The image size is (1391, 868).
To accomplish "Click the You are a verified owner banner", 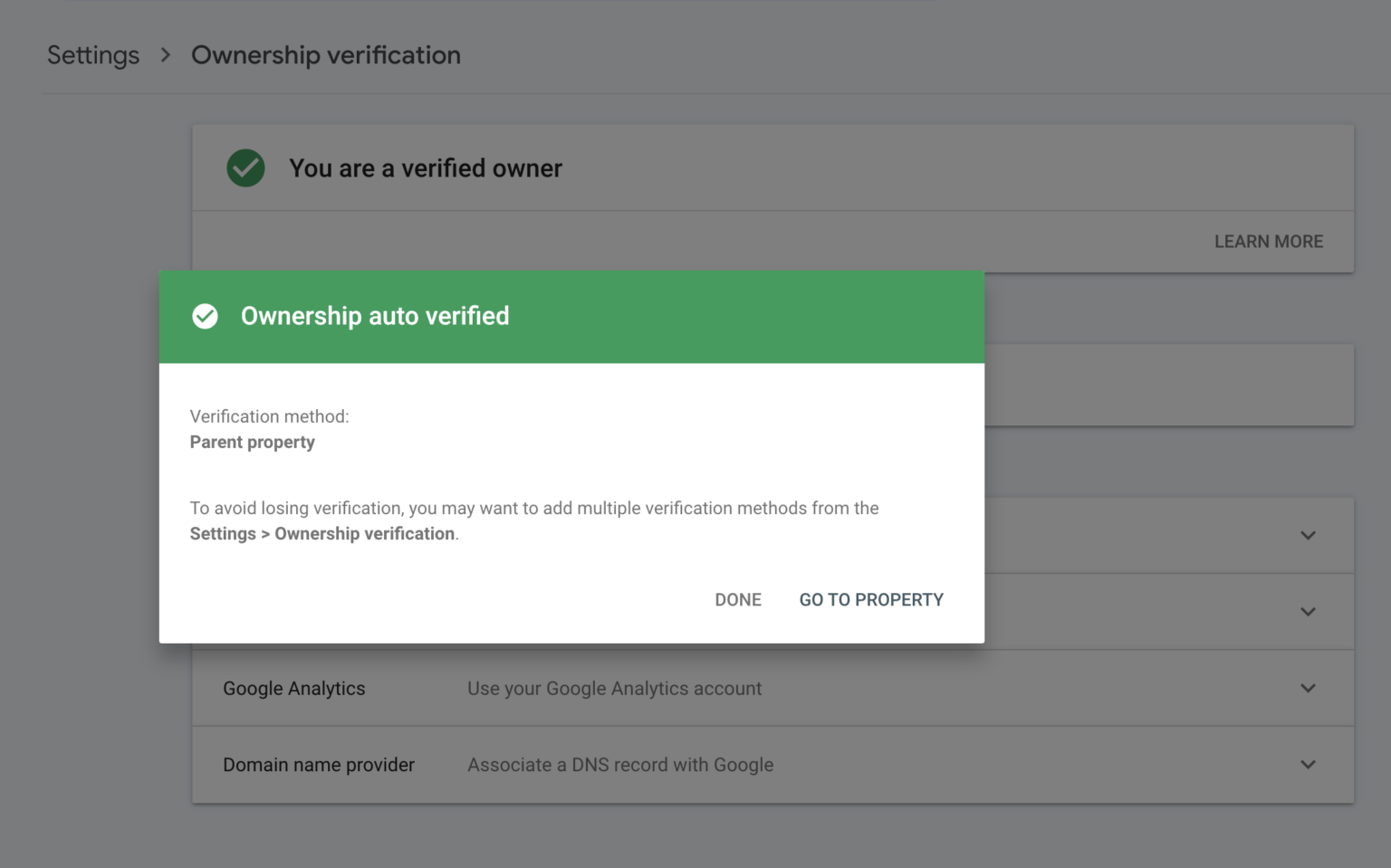I will pos(426,167).
